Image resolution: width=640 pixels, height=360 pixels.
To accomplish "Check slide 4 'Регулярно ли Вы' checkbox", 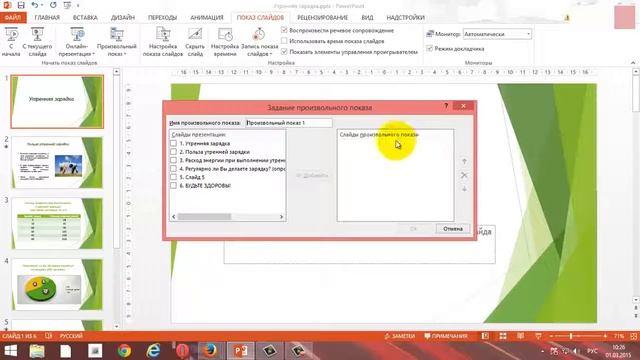I will click(x=173, y=169).
